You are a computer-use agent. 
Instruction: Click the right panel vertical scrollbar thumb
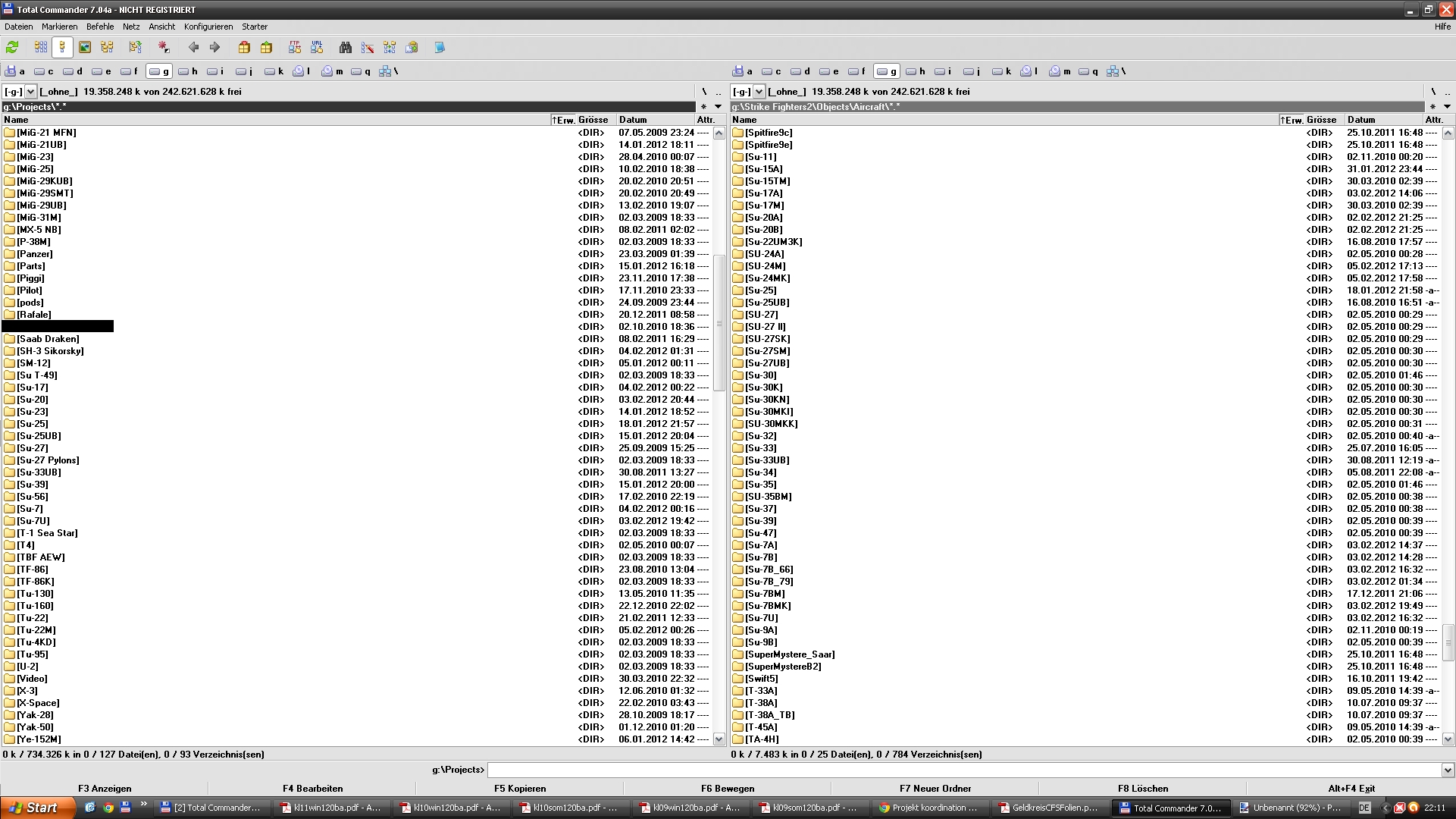1448,643
